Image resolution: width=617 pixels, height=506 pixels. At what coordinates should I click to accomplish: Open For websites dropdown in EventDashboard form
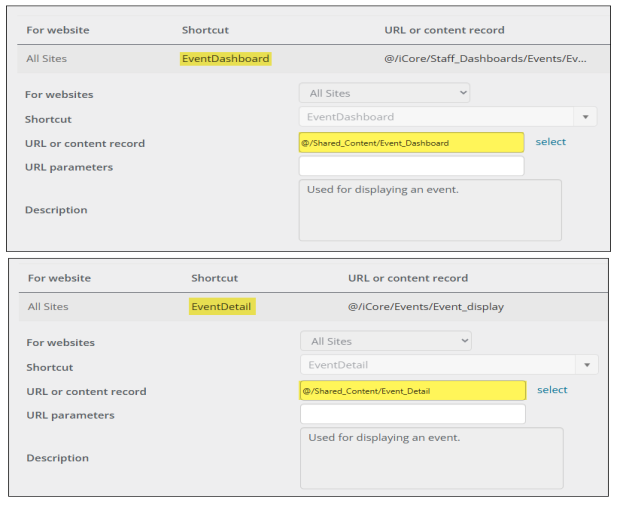pos(384,93)
